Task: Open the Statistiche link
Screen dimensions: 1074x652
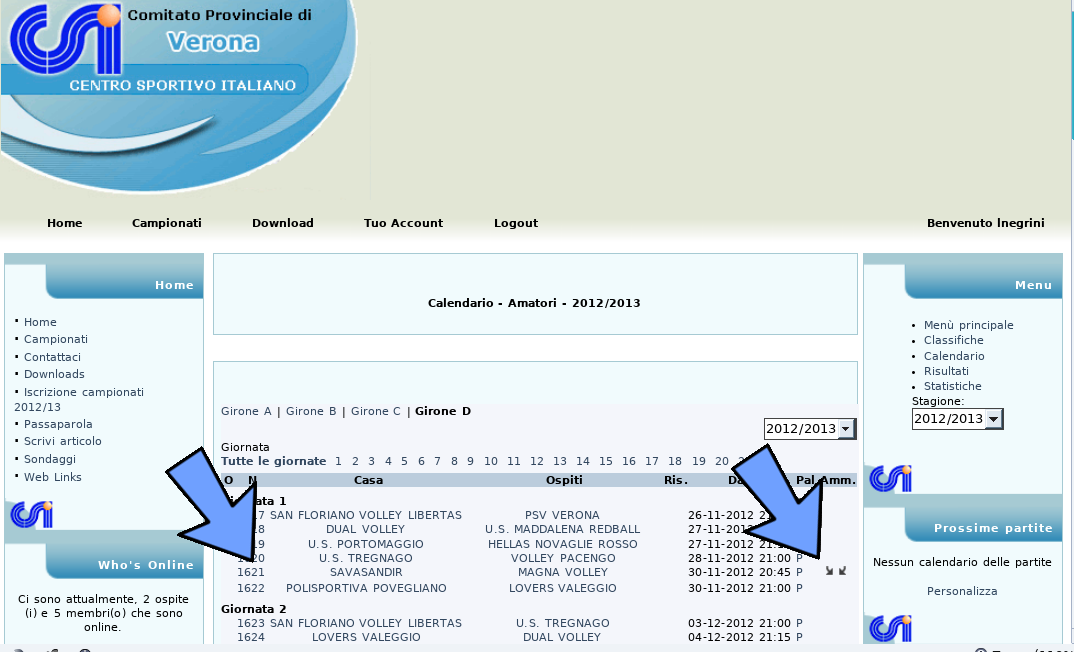Action: click(x=953, y=386)
